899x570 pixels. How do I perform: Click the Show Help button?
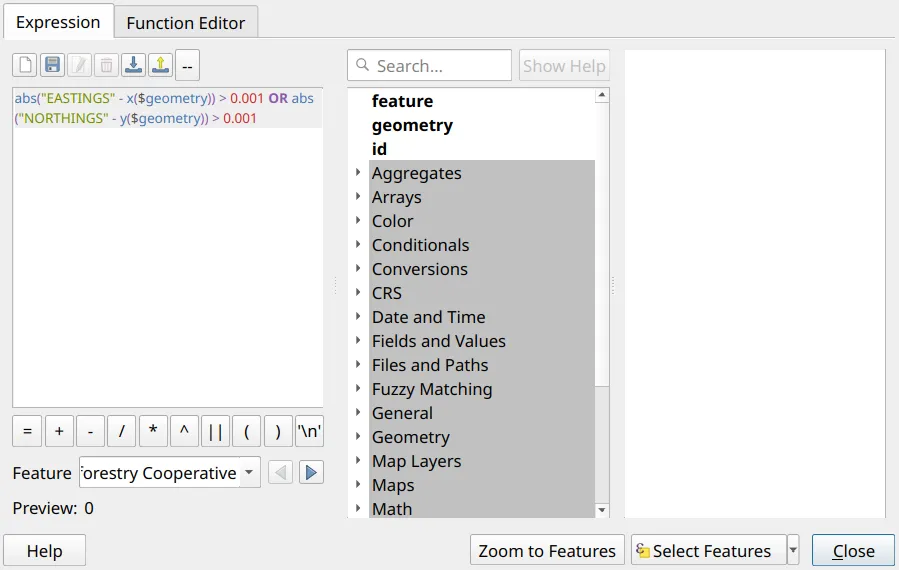(564, 65)
